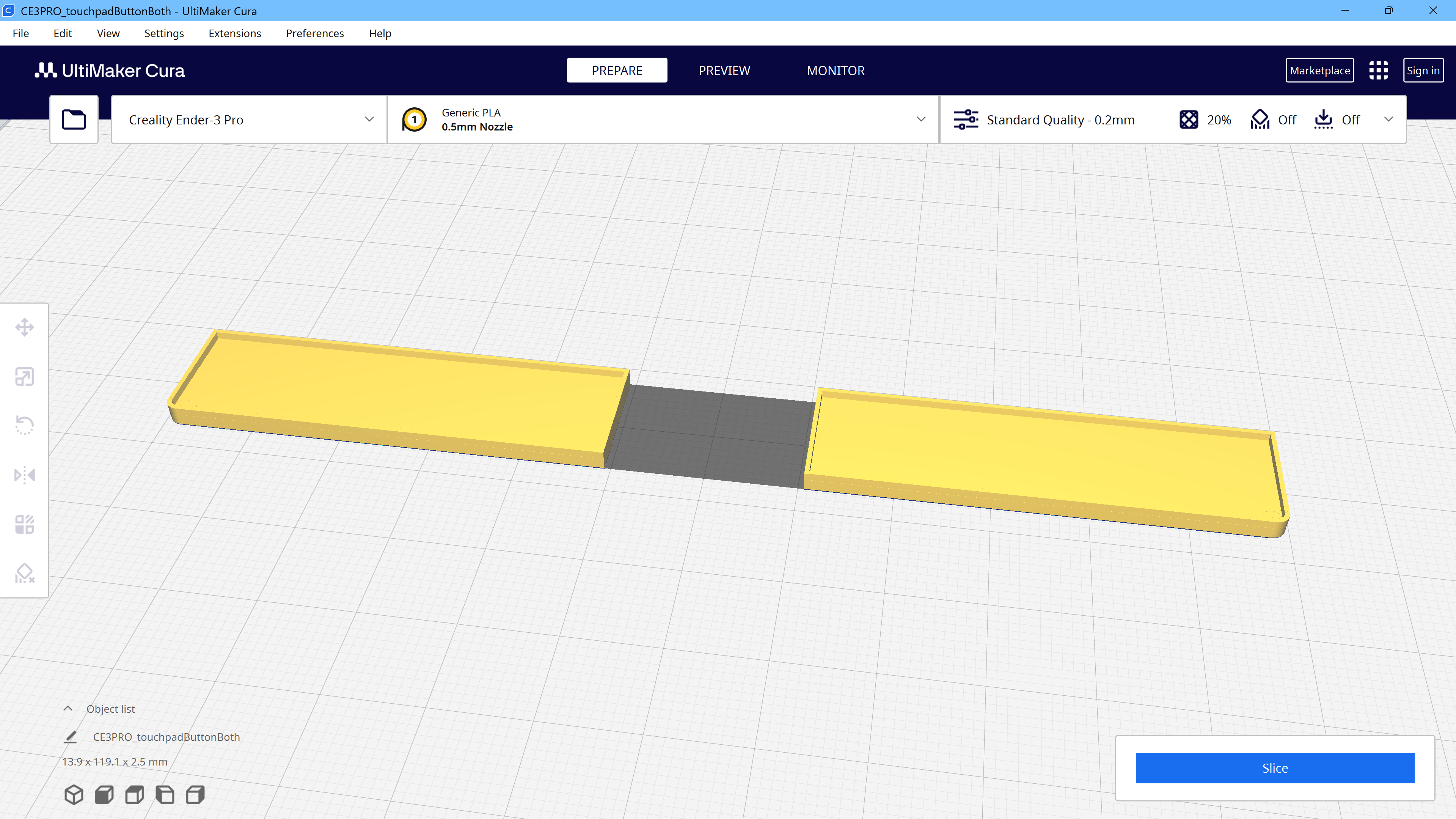
Task: Switch to front view cube icon
Action: (104, 795)
